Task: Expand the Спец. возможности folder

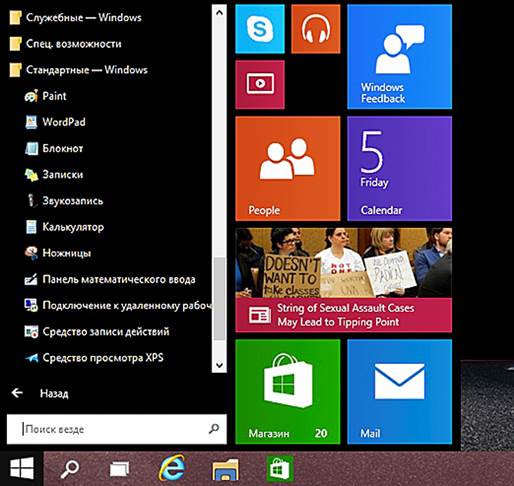Action: click(x=65, y=44)
